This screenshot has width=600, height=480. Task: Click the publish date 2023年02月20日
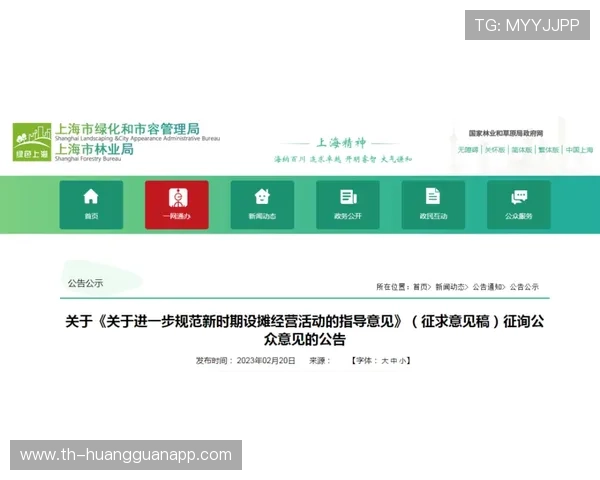click(266, 361)
